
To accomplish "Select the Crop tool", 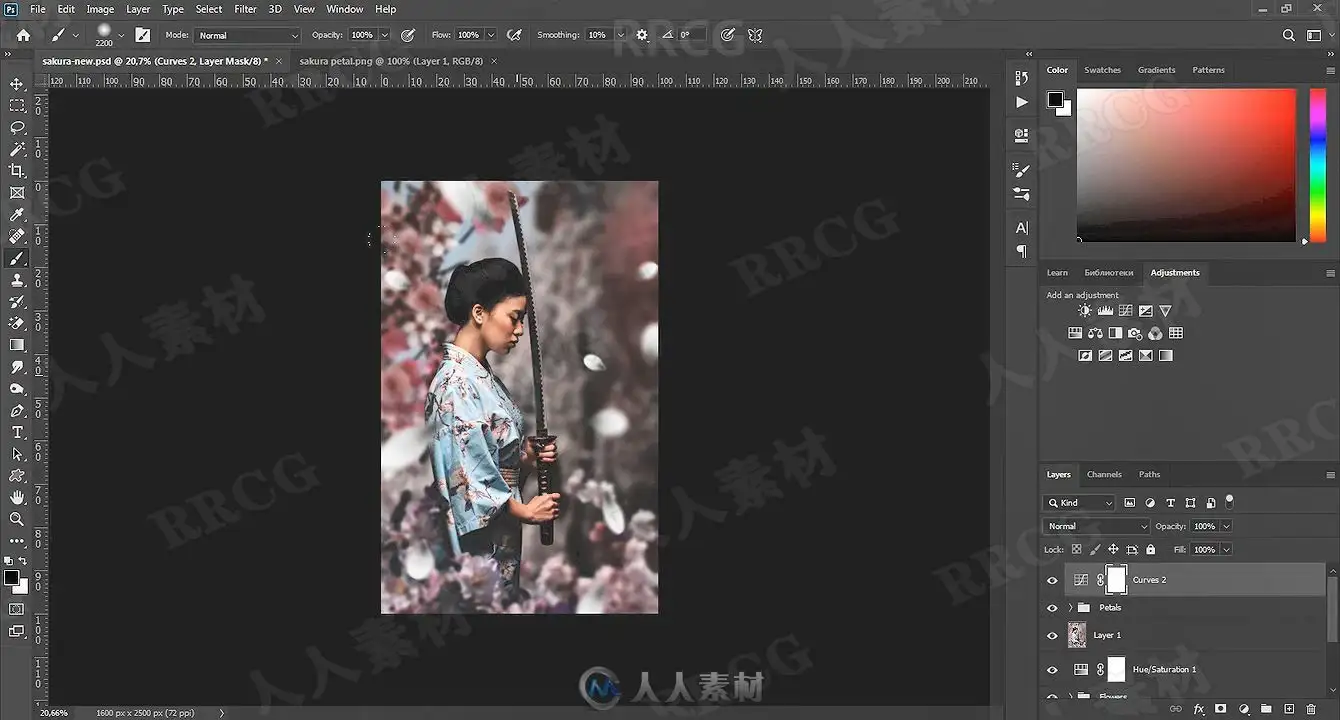I will click(x=17, y=171).
